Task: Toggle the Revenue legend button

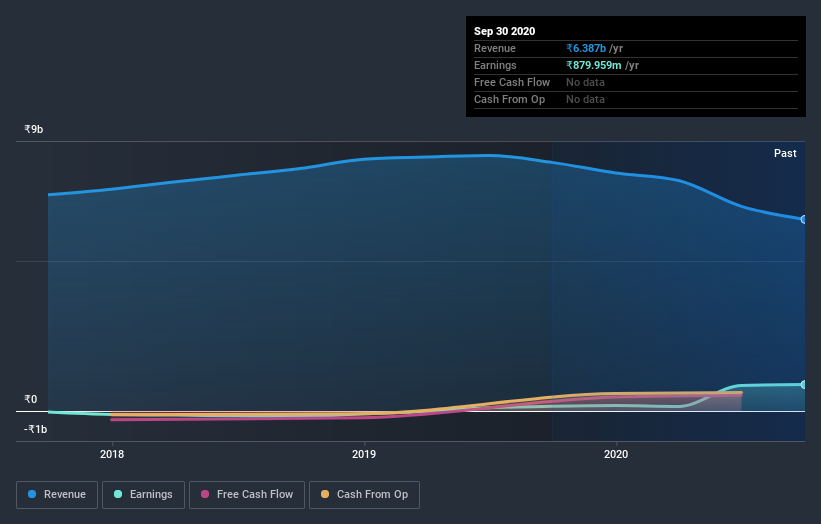Action: [x=57, y=495]
